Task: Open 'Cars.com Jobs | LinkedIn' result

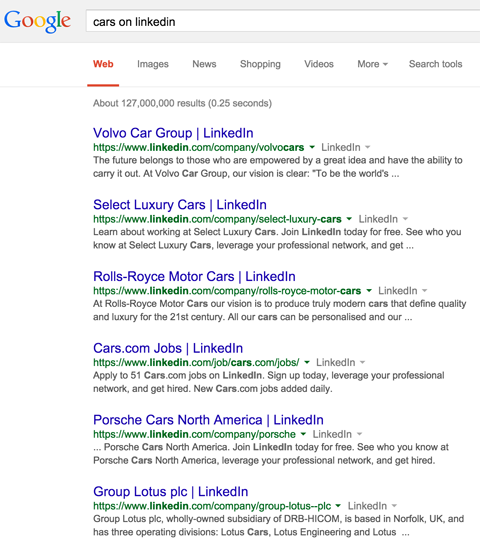Action: (168, 348)
